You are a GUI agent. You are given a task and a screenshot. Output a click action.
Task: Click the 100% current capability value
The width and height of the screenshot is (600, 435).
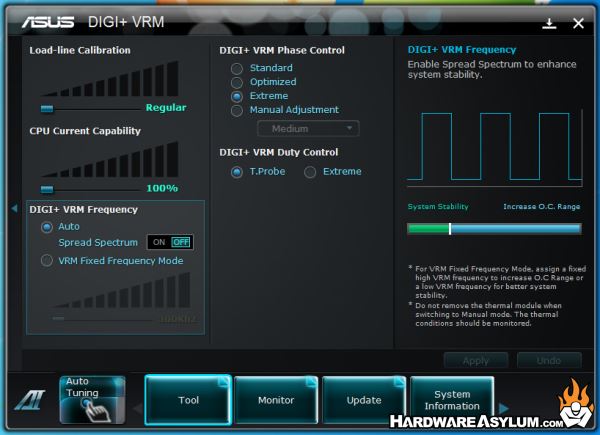pyautogui.click(x=162, y=188)
